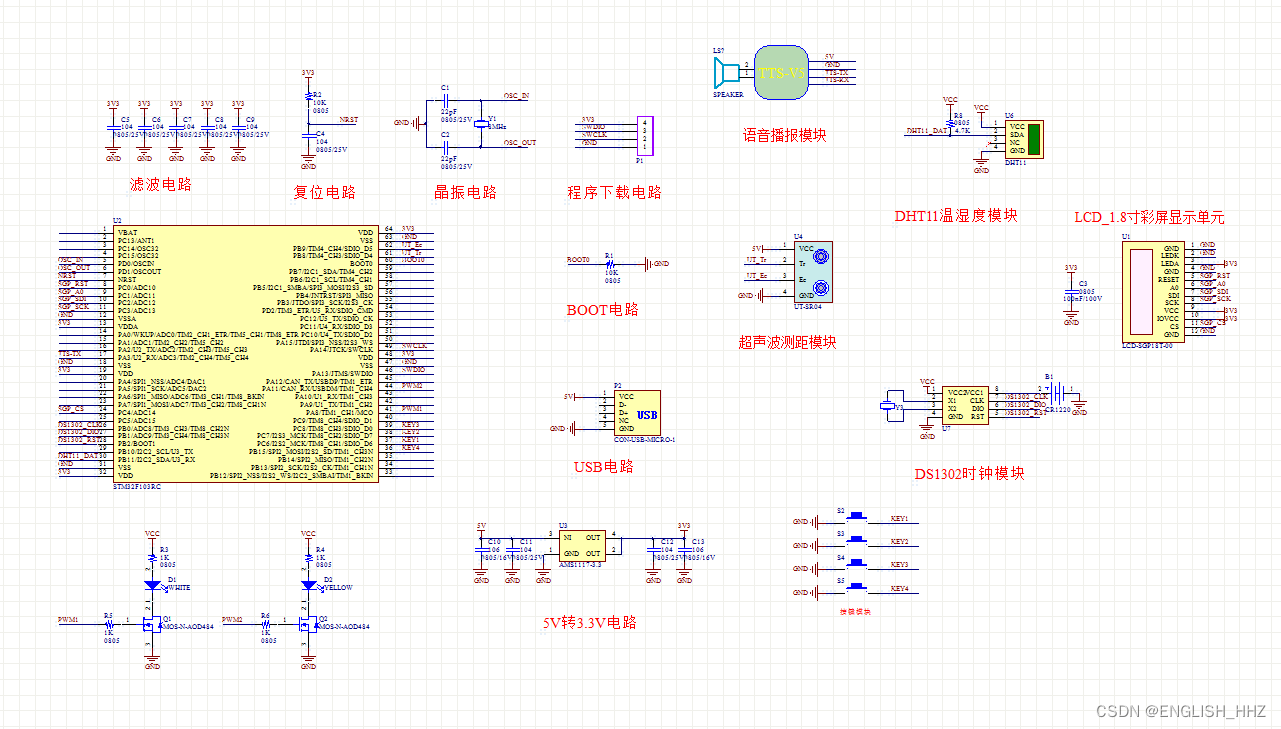Click the PWM2 net label near R6
Screen dimensions: 1281x729
pos(233,620)
